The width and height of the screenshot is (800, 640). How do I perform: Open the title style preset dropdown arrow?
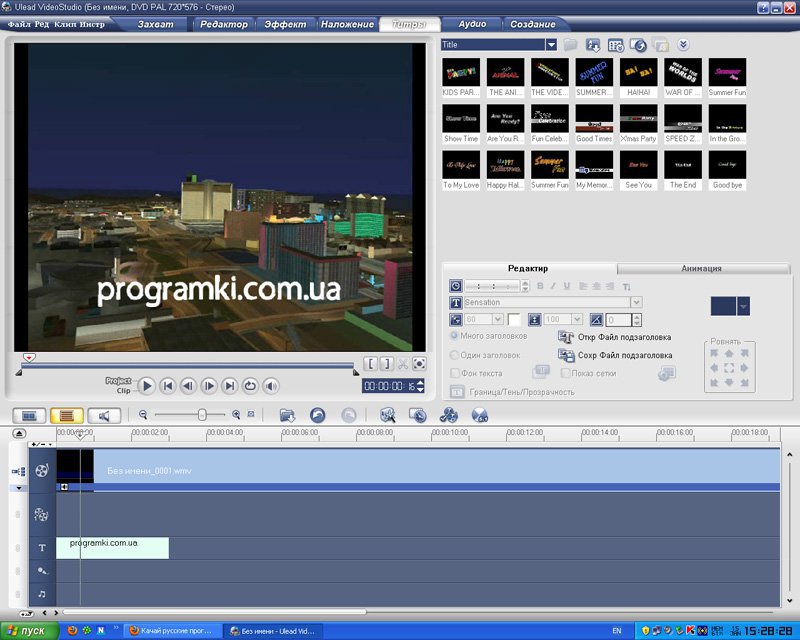(743, 306)
